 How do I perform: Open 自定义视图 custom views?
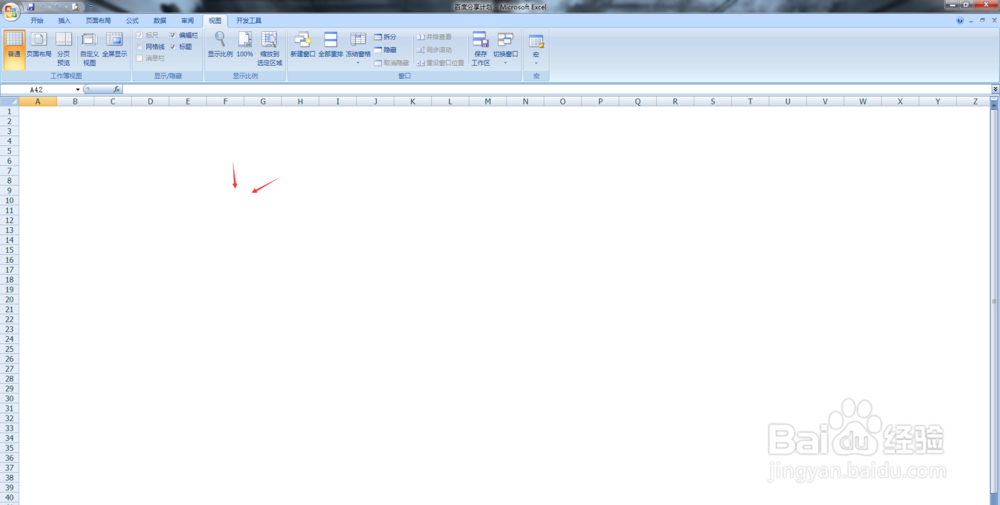click(x=89, y=49)
